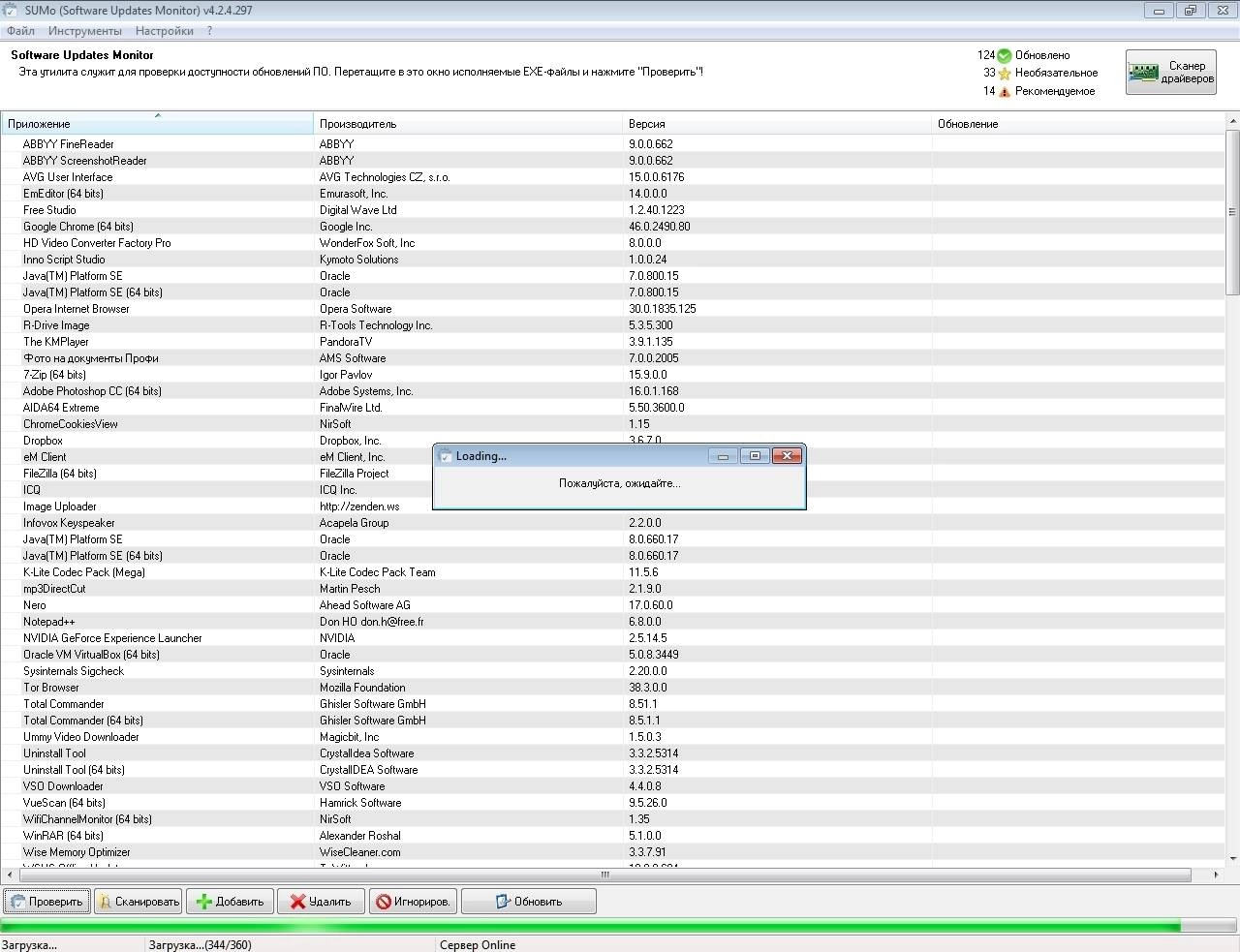This screenshot has width=1240, height=952.
Task: Select the Infovox Keyspeaker row
Action: pyautogui.click(x=612, y=523)
